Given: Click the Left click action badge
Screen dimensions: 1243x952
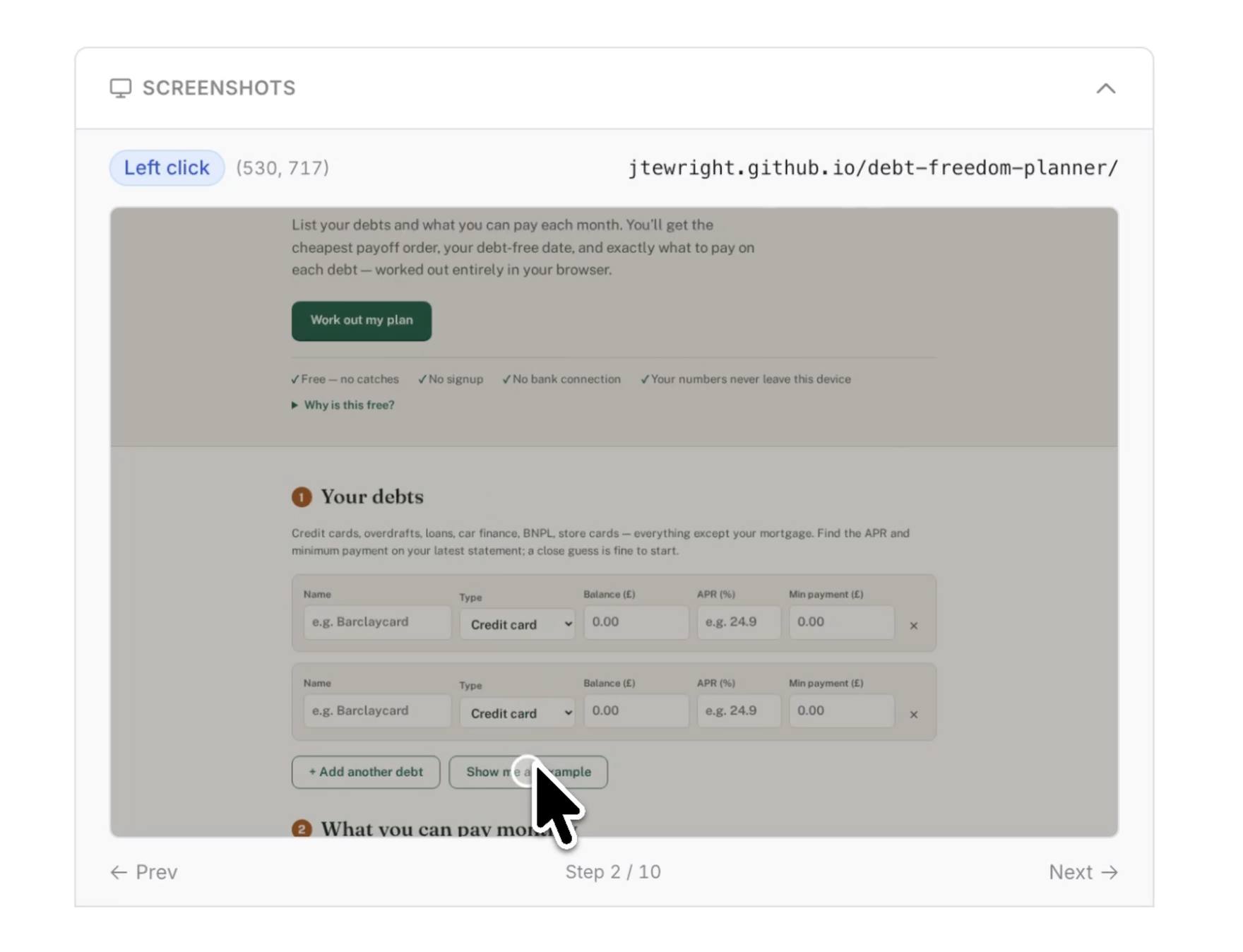Looking at the screenshot, I should (x=167, y=168).
